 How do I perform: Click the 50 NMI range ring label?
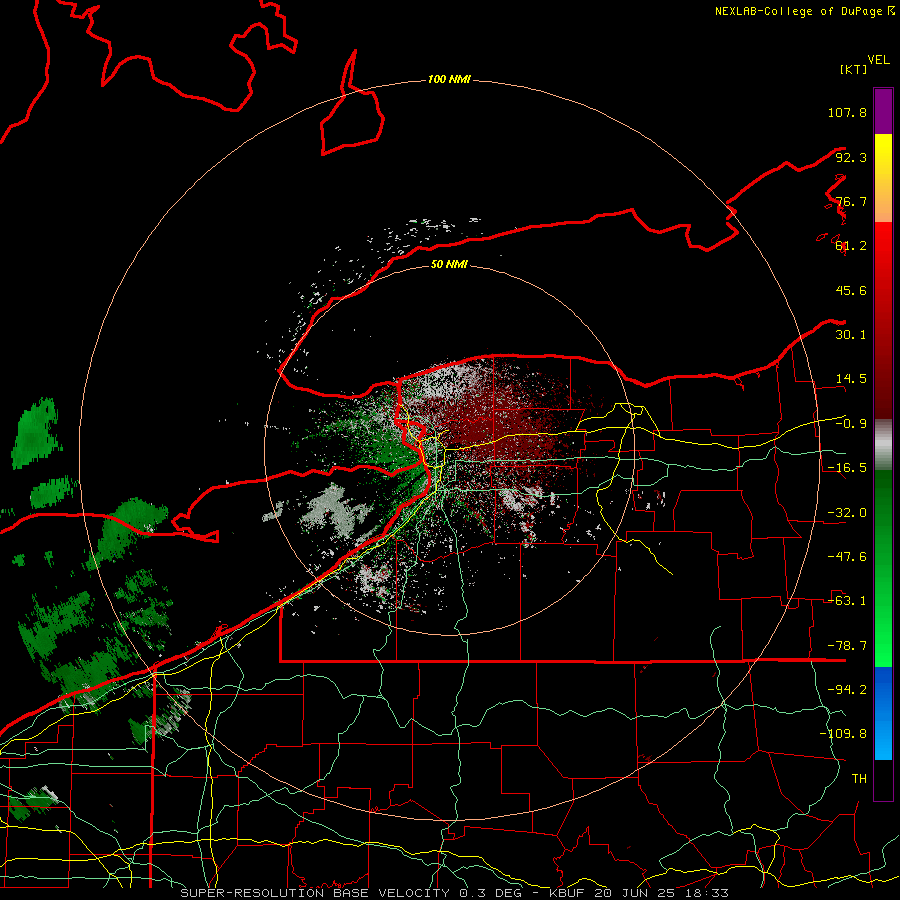tap(449, 265)
